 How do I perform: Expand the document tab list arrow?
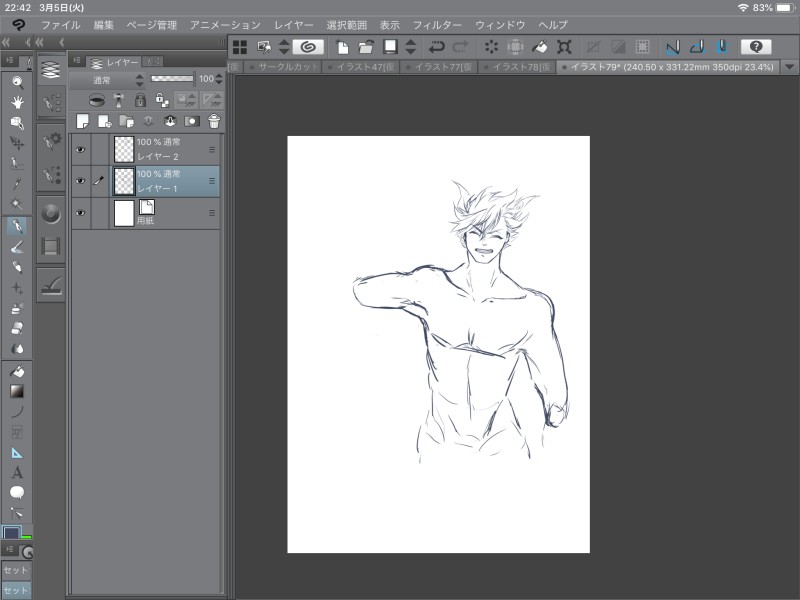(x=790, y=67)
